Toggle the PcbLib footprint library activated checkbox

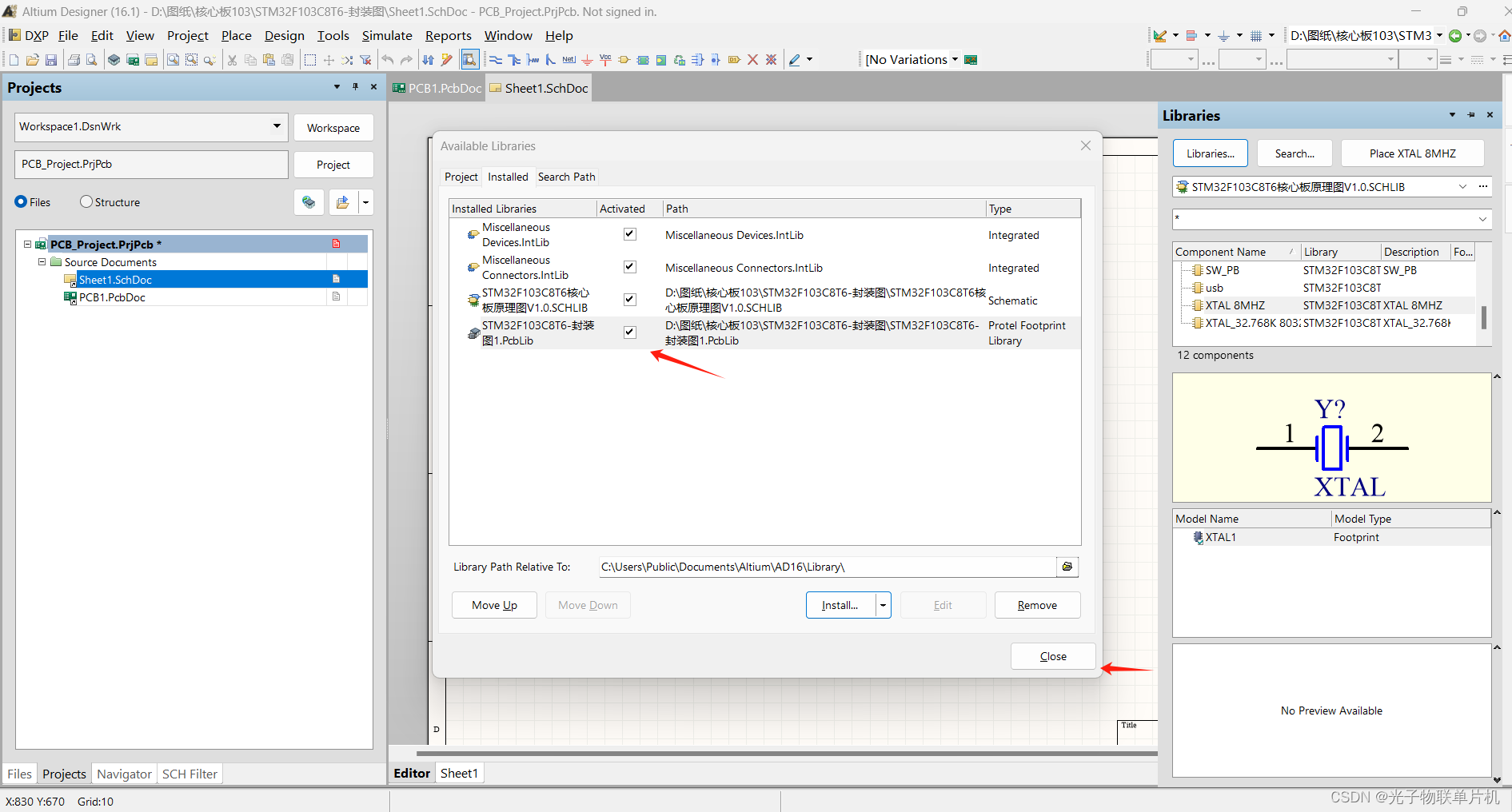pyautogui.click(x=630, y=332)
